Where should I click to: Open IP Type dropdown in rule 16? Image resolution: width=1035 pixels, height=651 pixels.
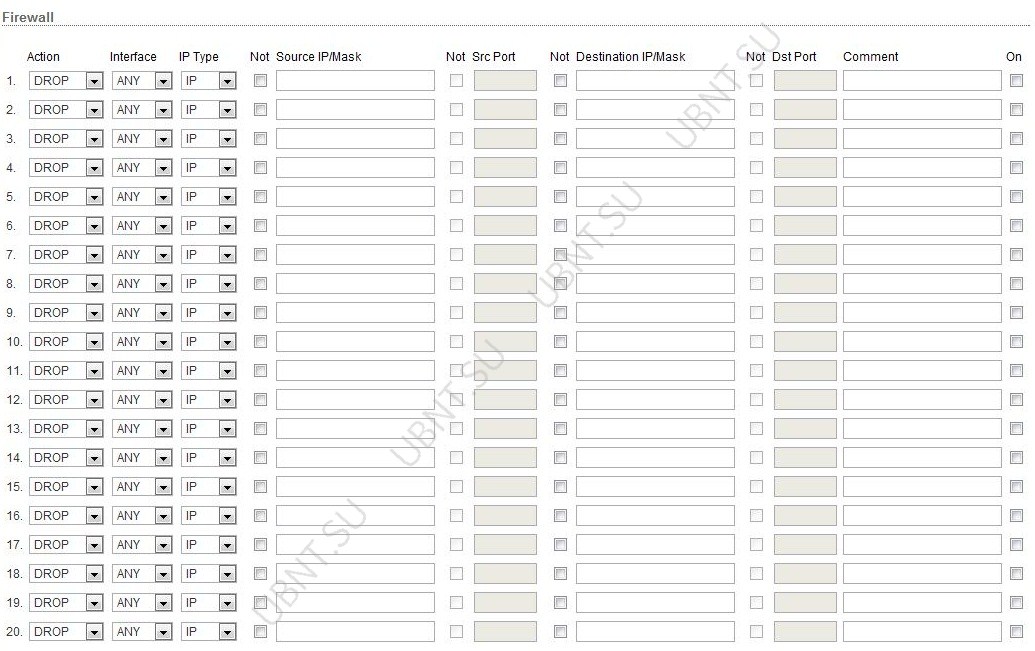(209, 516)
